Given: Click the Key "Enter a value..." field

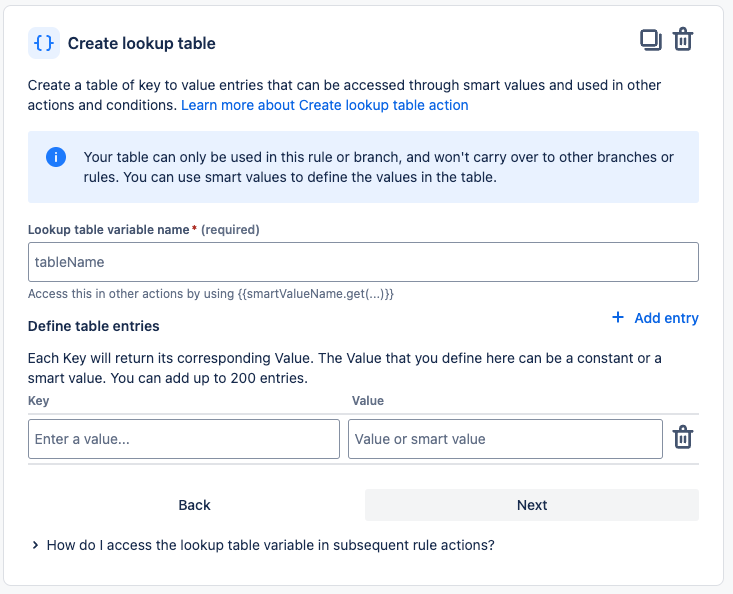Looking at the screenshot, I should (184, 439).
